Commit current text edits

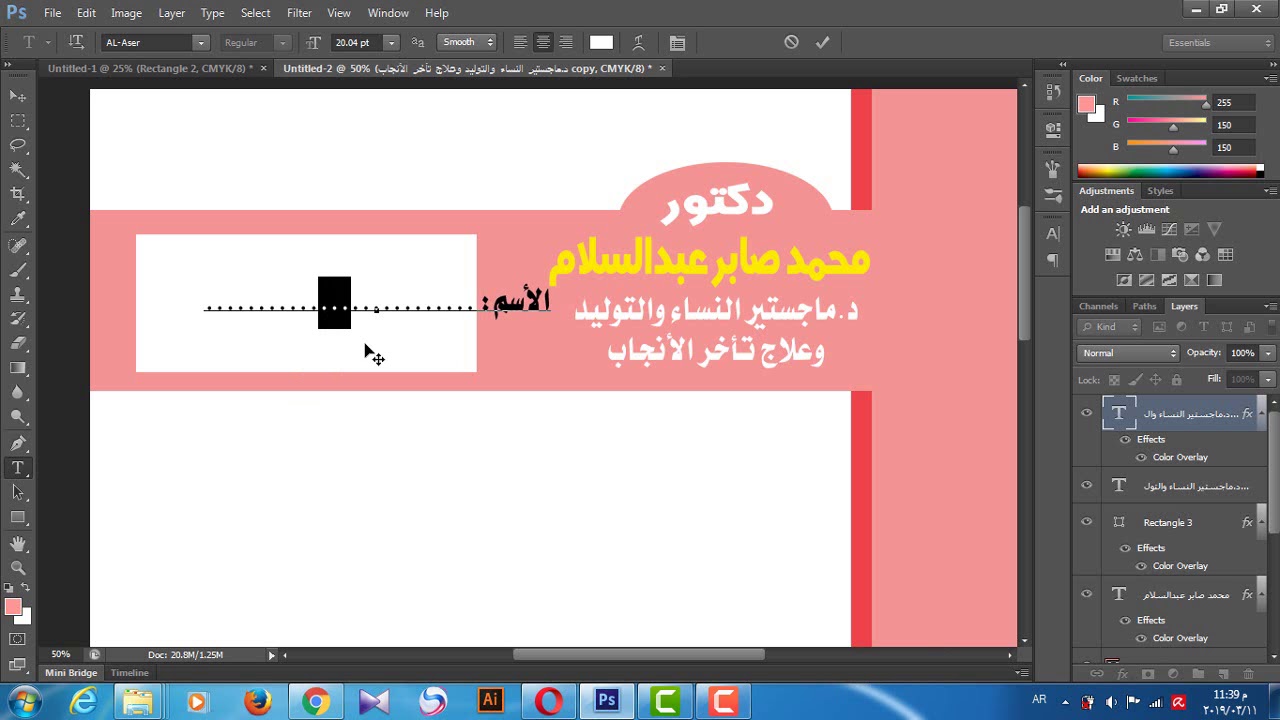[822, 42]
